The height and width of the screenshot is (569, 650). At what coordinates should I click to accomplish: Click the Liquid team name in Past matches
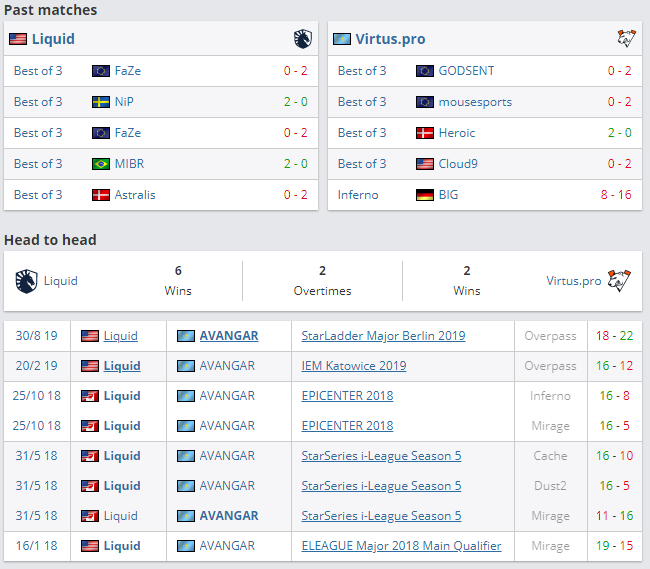[53, 39]
